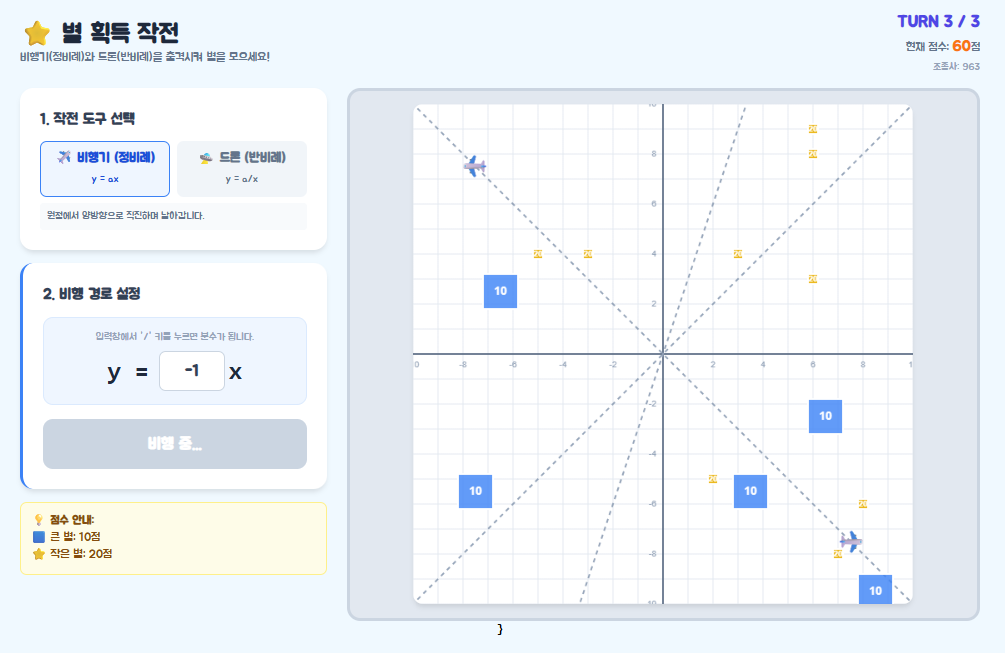This screenshot has width=1005, height=653.
Task: Select the 드론 (반비례) tool option
Action: (x=242, y=169)
